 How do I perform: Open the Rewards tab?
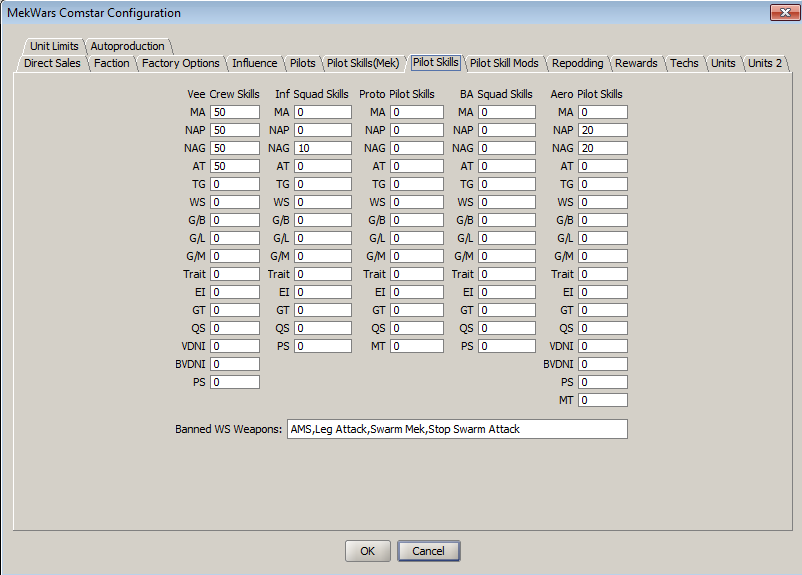(x=636, y=63)
